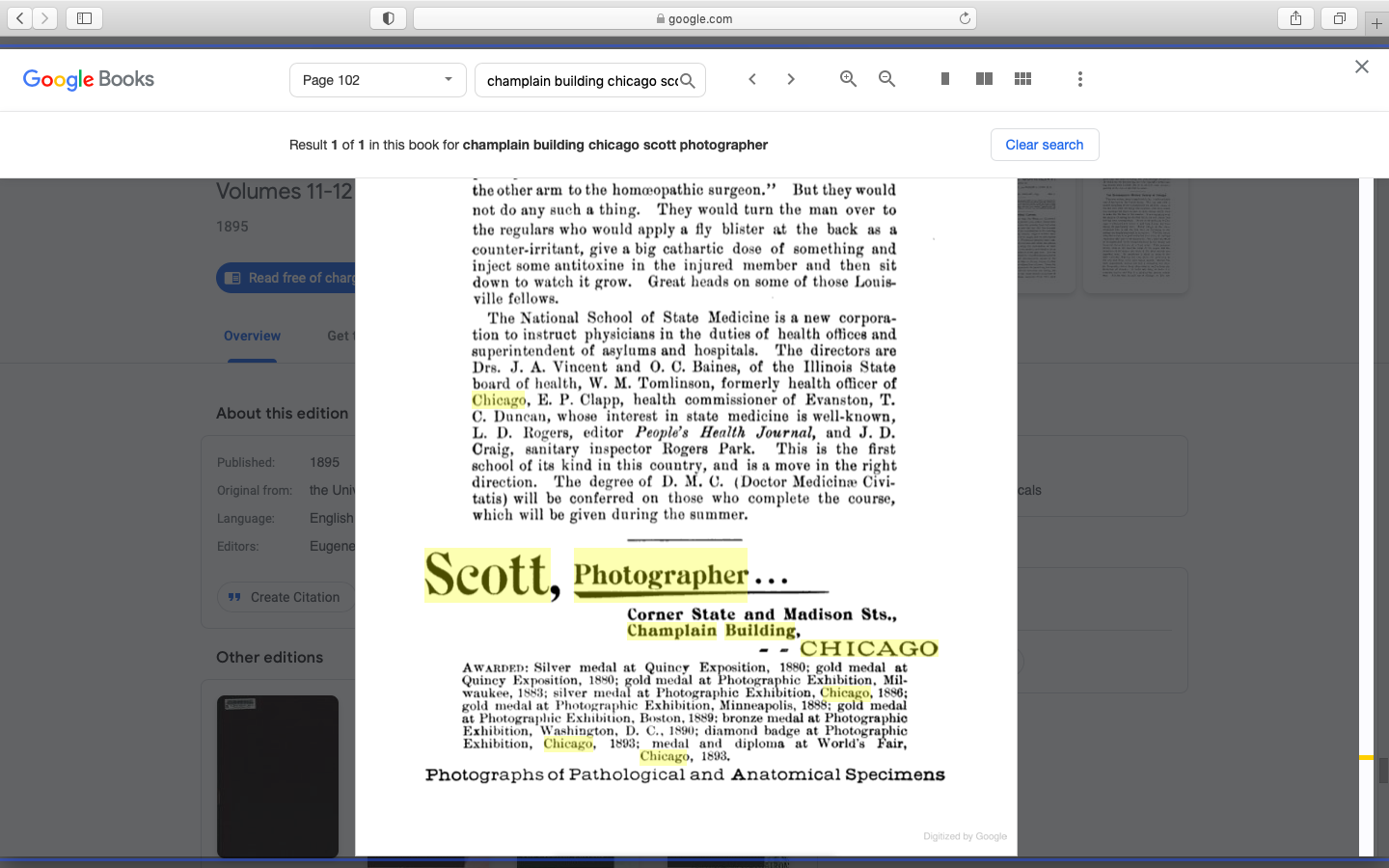Click the yellow scrollbar result marker
Screen dimensions: 1389x868
coord(1366,758)
